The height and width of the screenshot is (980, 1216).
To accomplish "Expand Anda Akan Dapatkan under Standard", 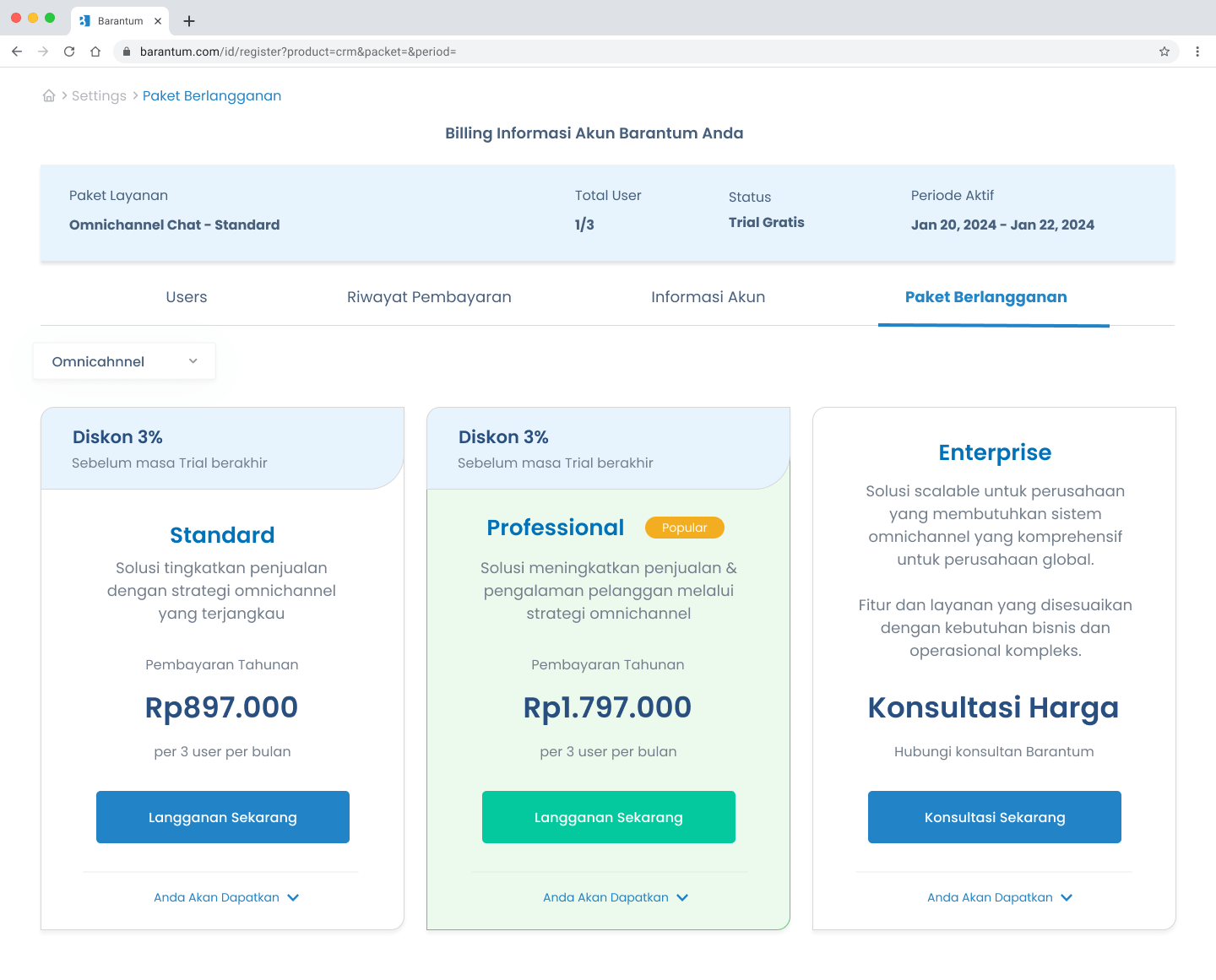I will click(x=226, y=897).
